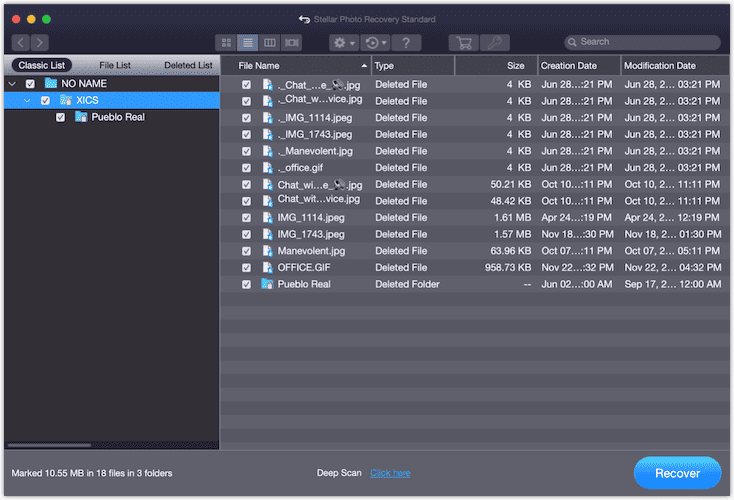
Task: Open the resume recovery history dropdown
Action: click(x=375, y=42)
